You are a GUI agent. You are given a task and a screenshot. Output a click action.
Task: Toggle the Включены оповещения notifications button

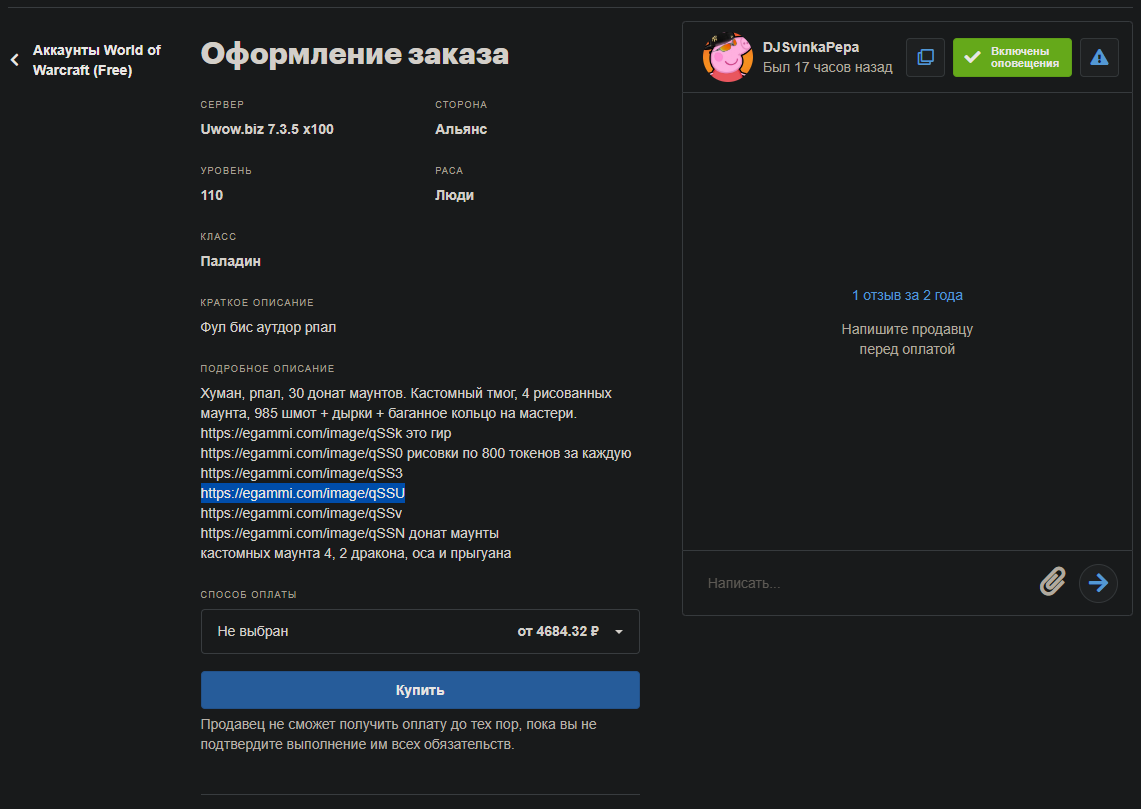coord(1012,57)
